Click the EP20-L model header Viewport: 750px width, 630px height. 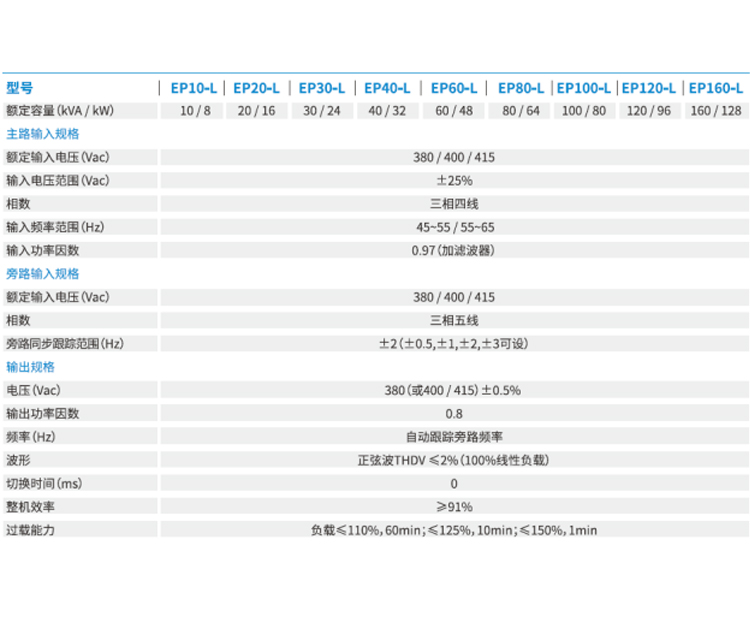[x=256, y=88]
